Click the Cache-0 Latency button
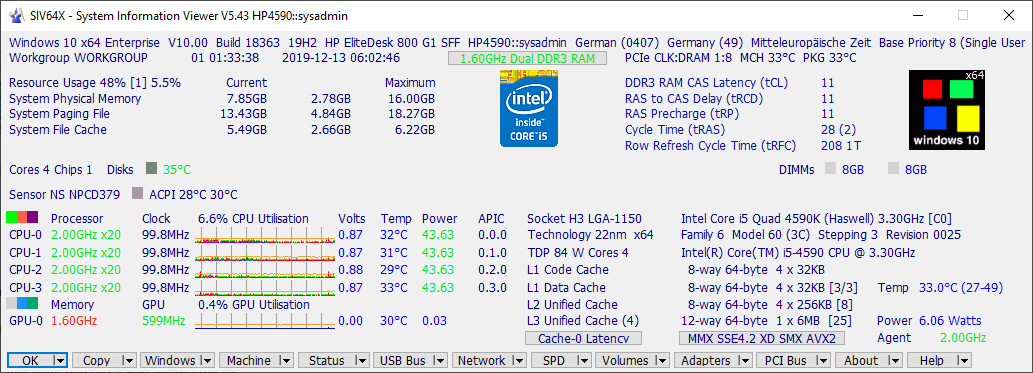This screenshot has width=1033, height=373. click(x=583, y=338)
